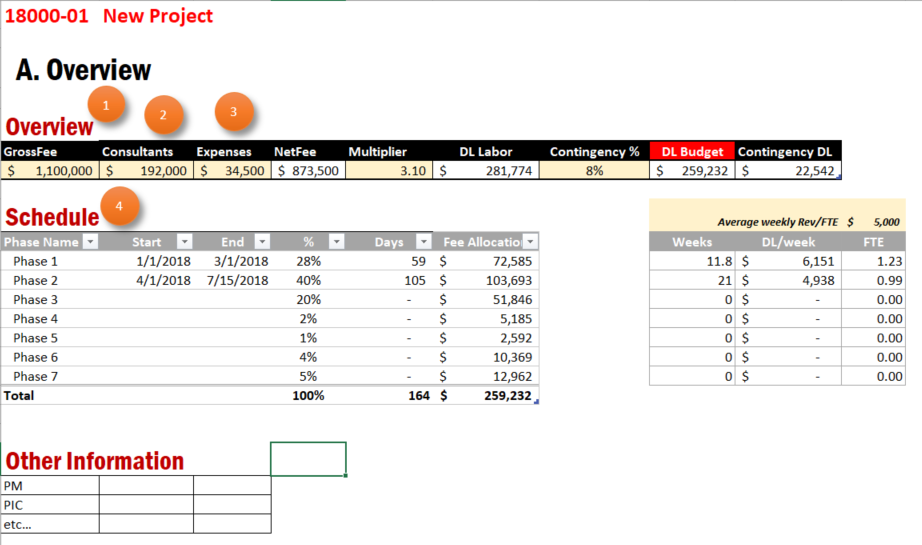This screenshot has height=545, width=922.
Task: Select the Total fee 259,232 cell
Action: pos(486,396)
